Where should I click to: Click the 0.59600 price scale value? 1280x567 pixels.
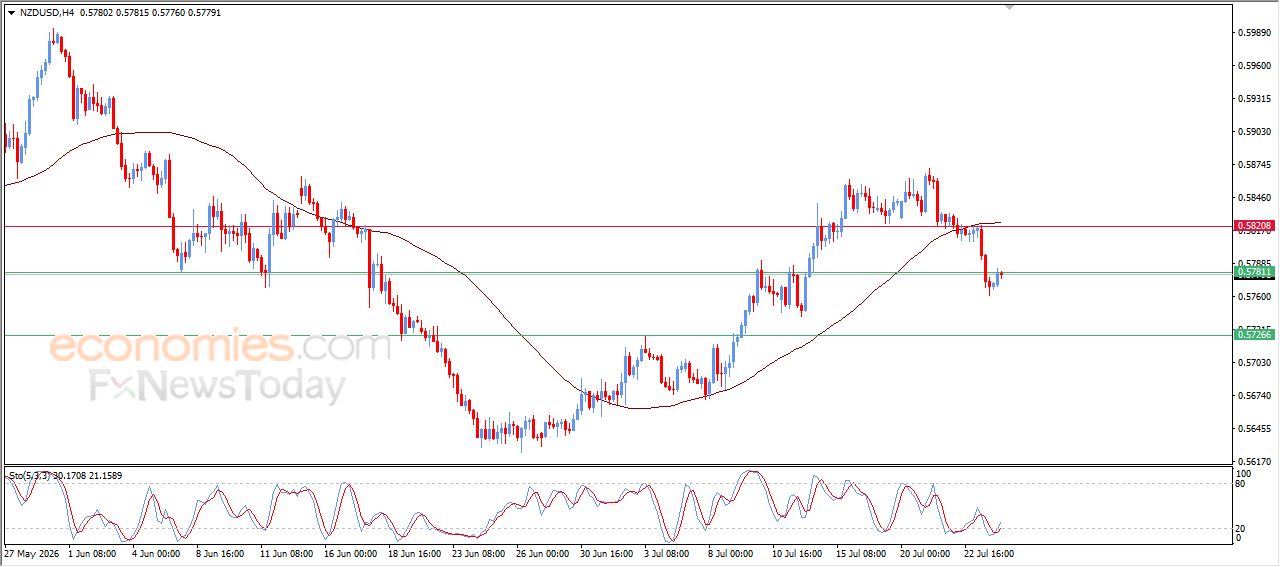point(1255,66)
